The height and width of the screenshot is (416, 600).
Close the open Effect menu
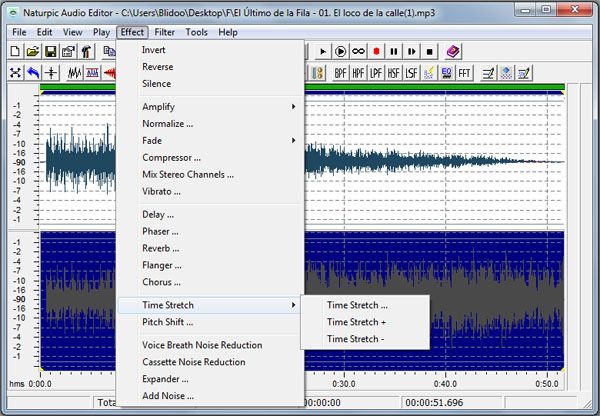click(x=132, y=33)
